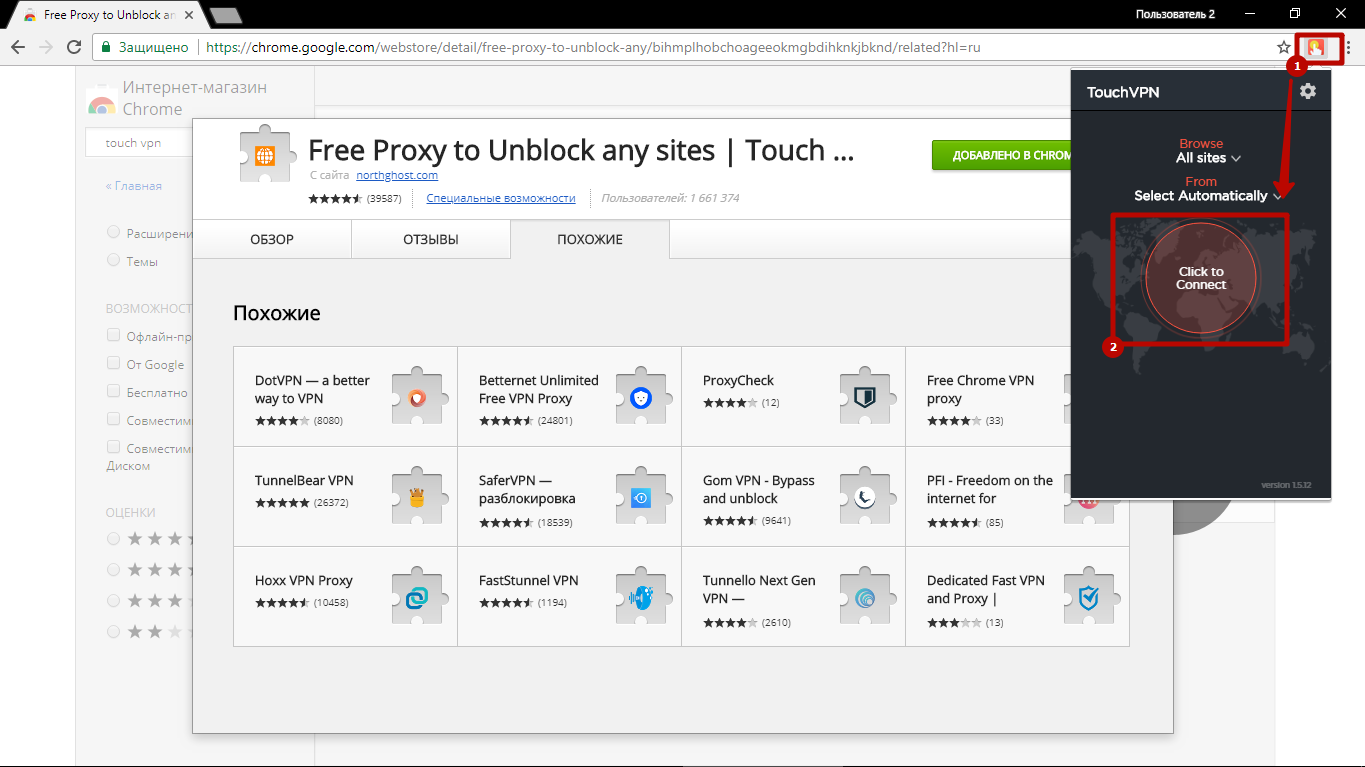
Task: Select the Темы radio button
Action: (x=113, y=260)
